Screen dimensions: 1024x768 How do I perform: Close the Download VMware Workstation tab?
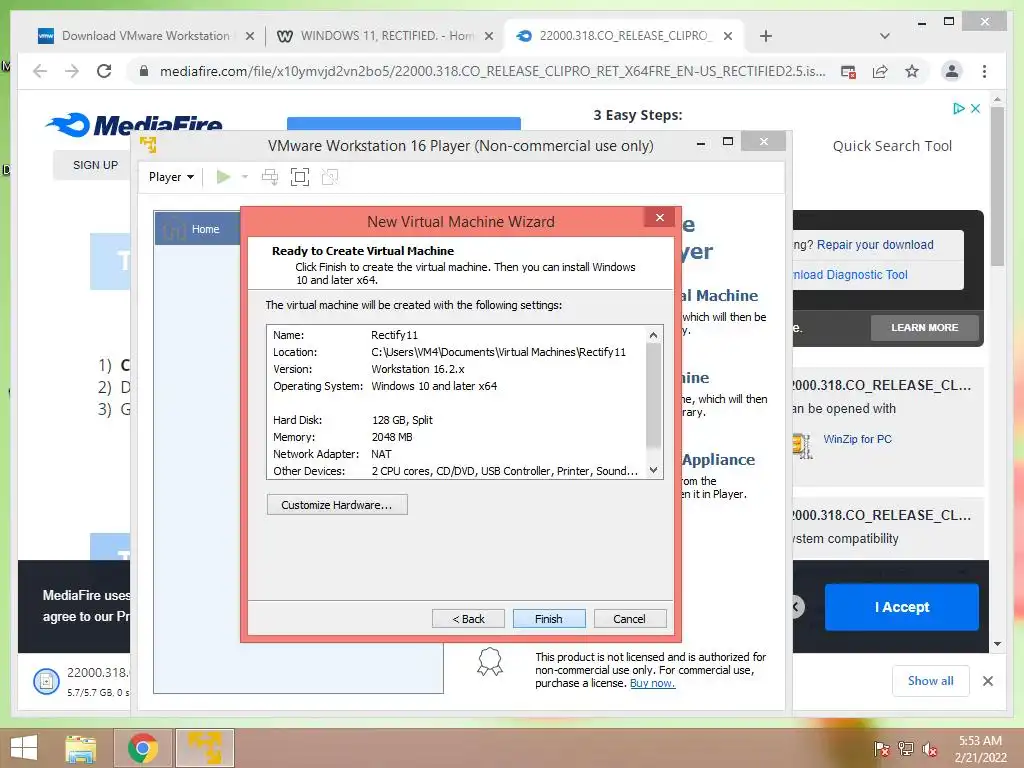tap(249, 37)
